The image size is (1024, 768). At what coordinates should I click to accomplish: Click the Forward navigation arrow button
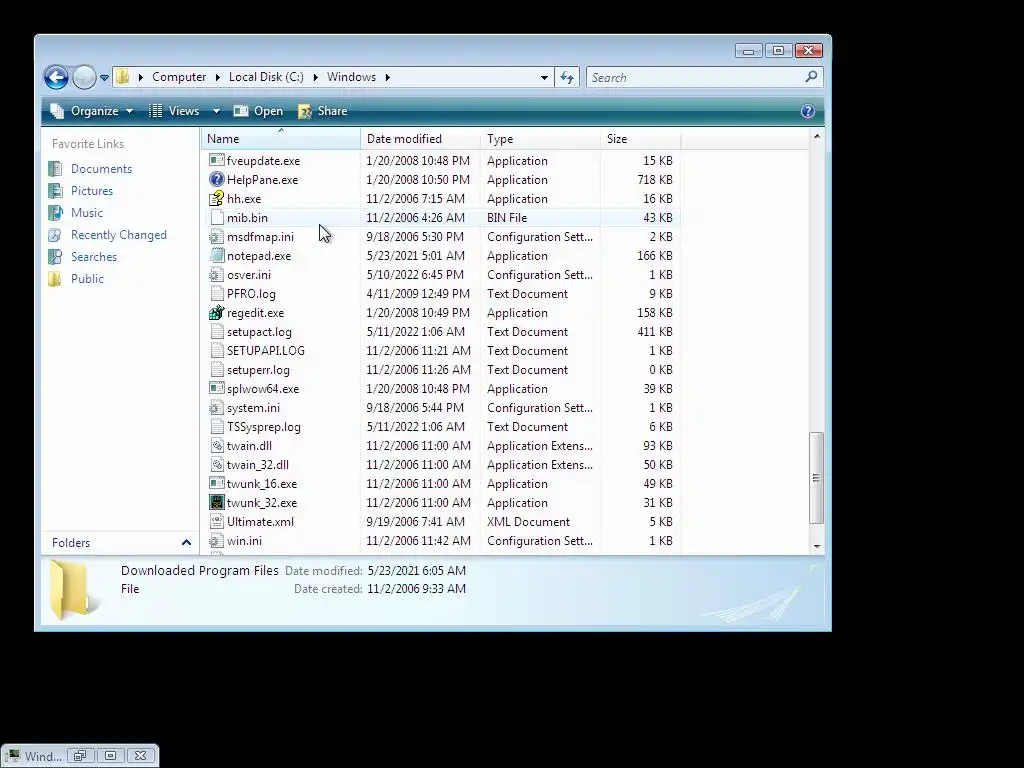pyautogui.click(x=84, y=77)
